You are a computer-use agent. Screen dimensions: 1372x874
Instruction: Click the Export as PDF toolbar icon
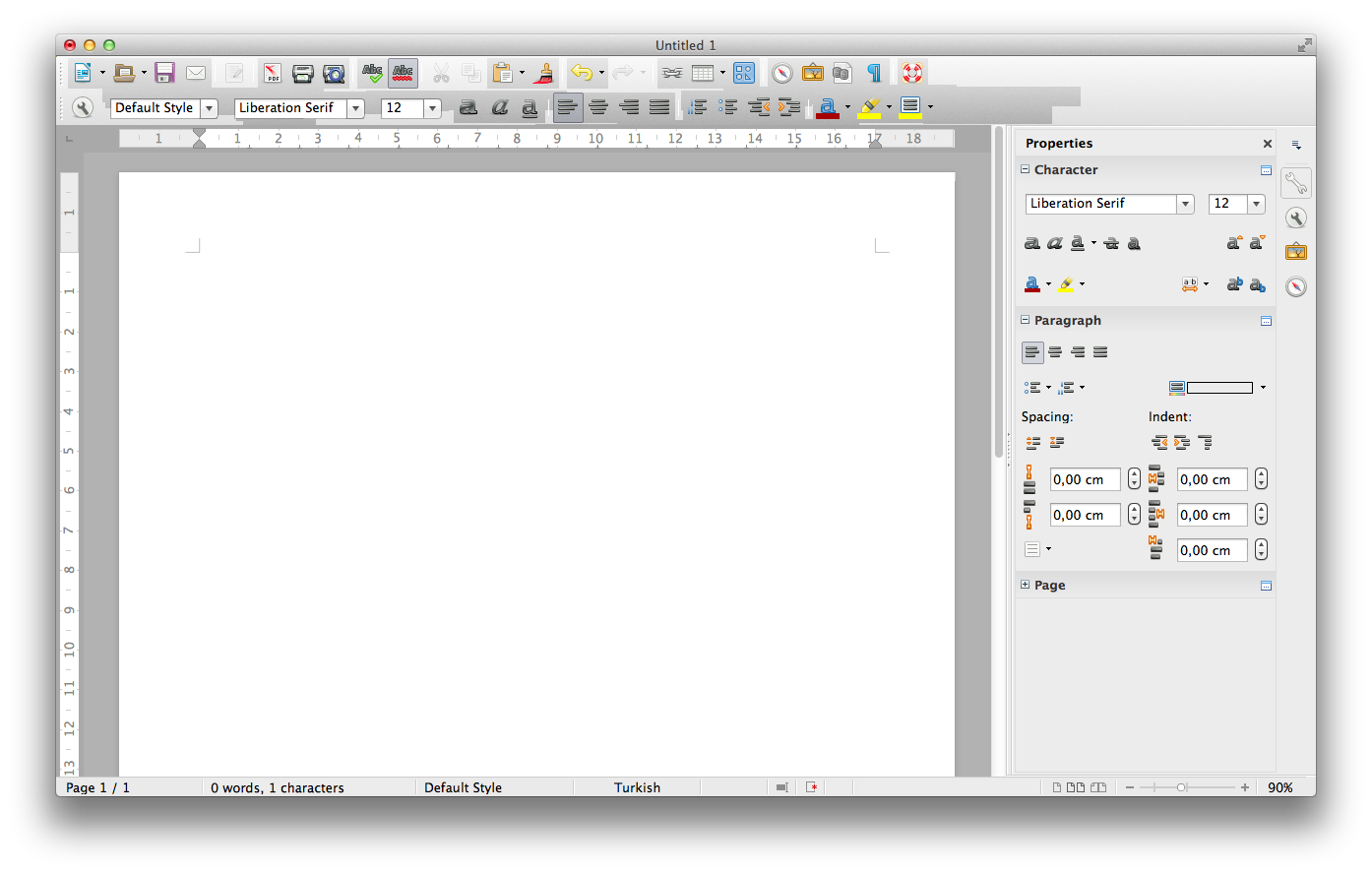point(273,73)
